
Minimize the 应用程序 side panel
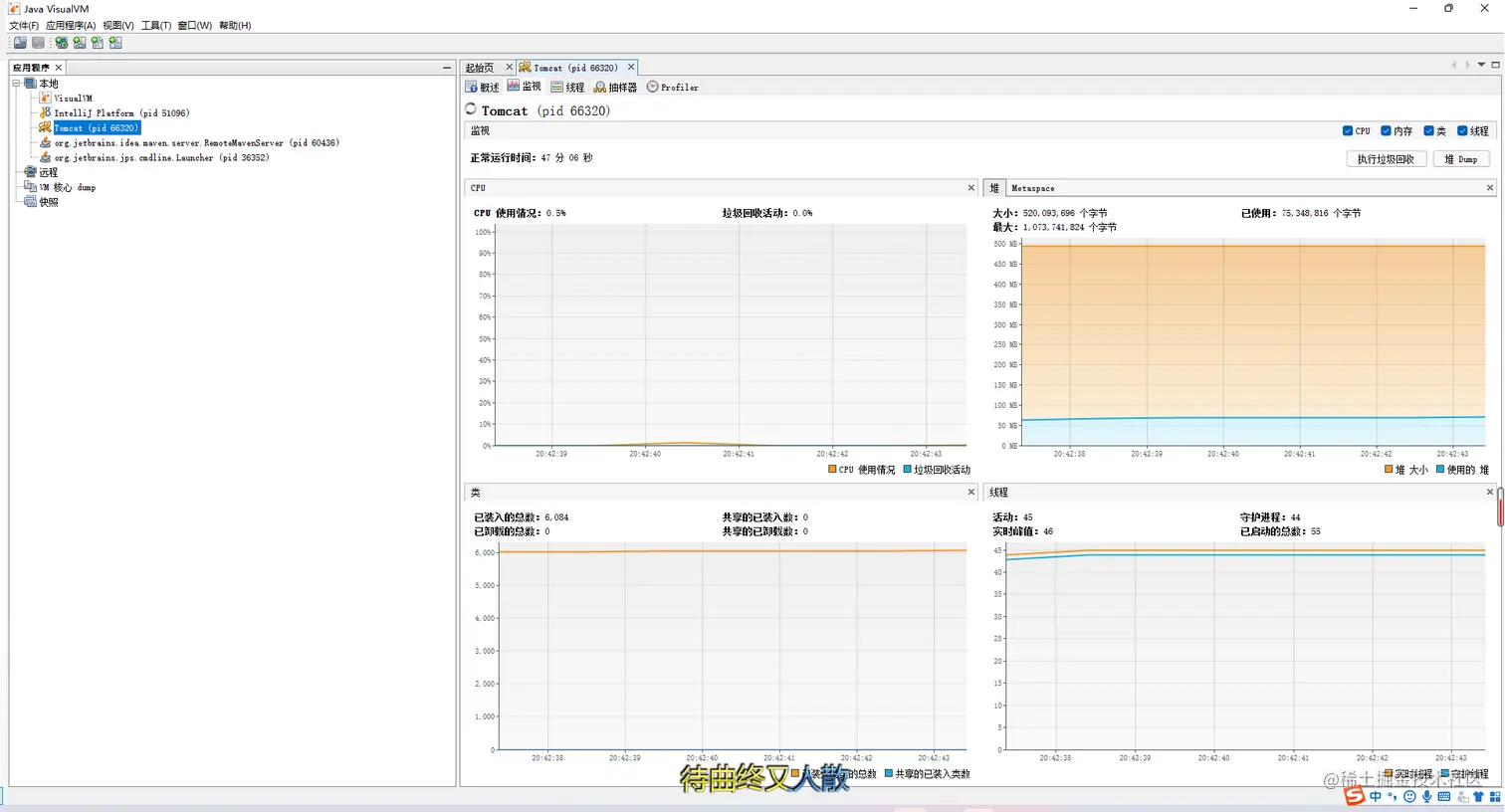click(x=447, y=68)
